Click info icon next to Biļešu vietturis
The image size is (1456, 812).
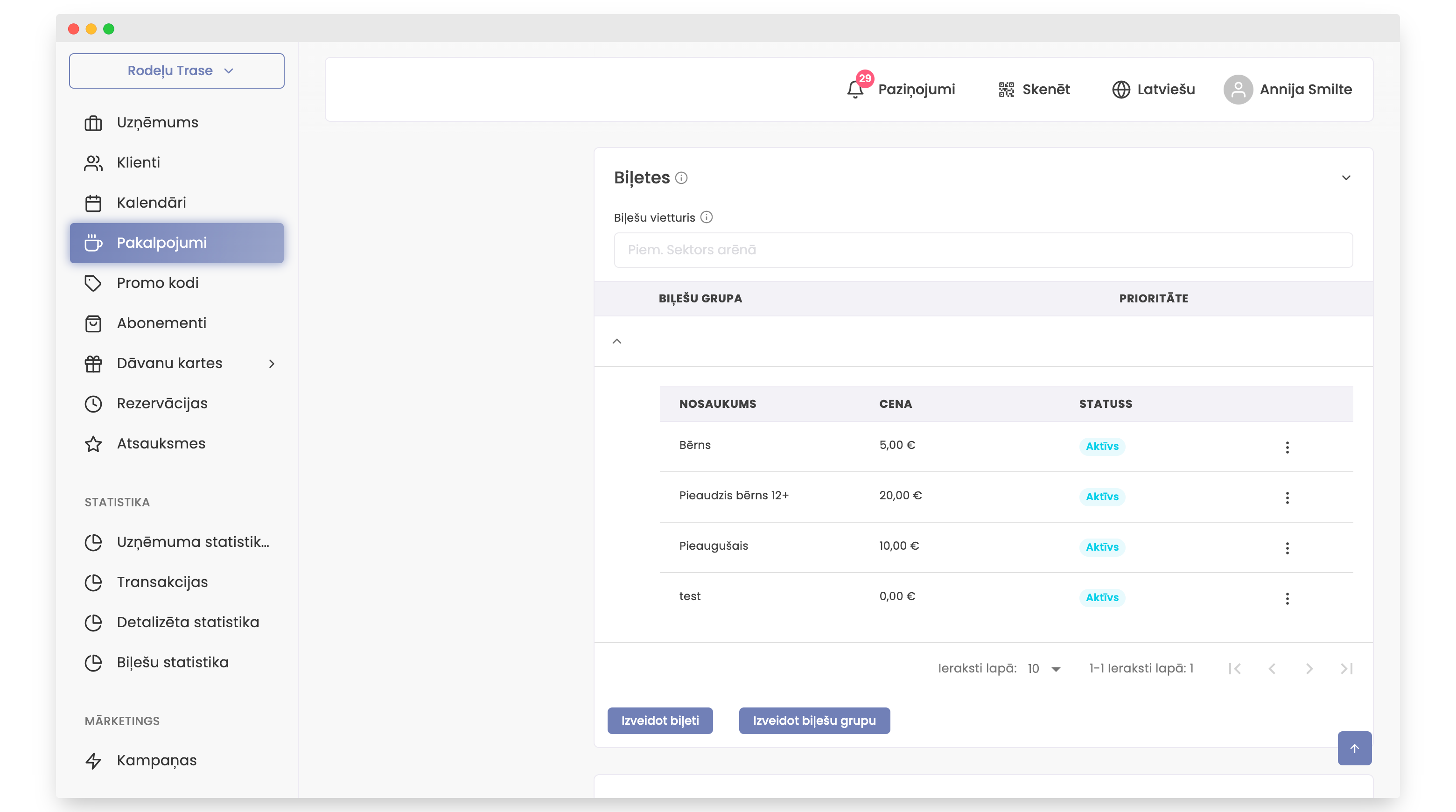pos(707,217)
